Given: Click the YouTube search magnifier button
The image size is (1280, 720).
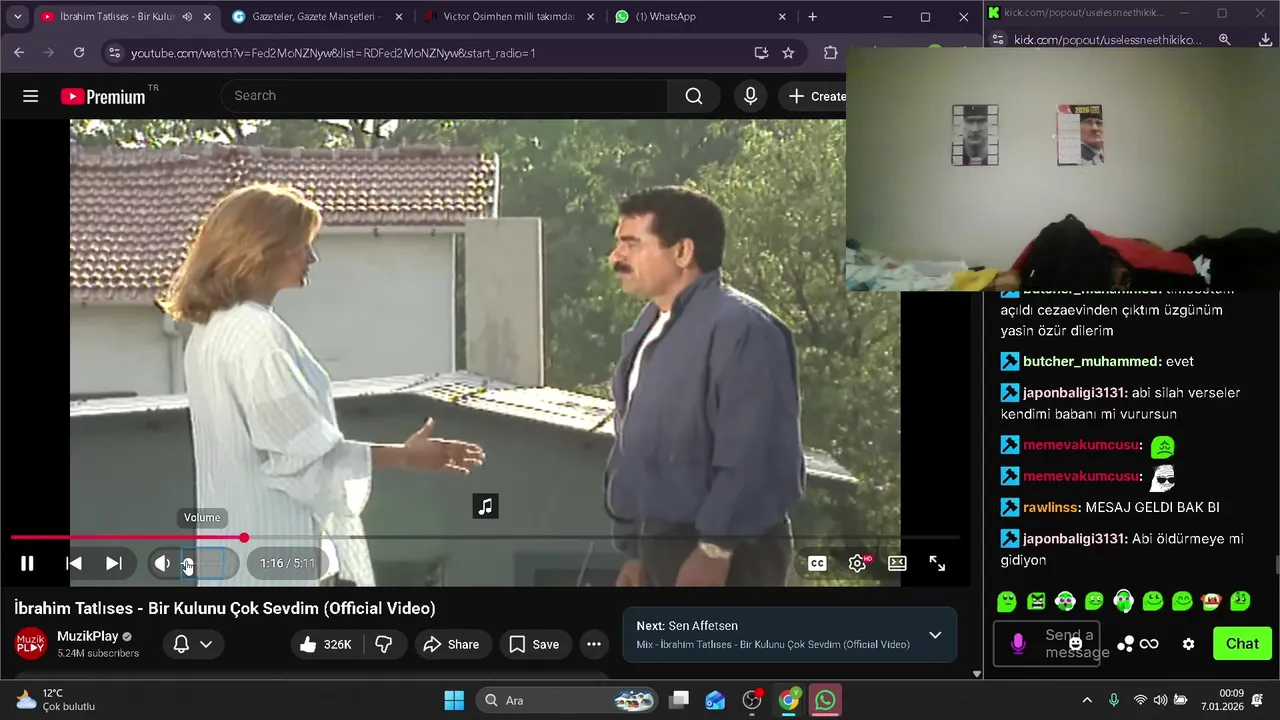Looking at the screenshot, I should pyautogui.click(x=694, y=96).
